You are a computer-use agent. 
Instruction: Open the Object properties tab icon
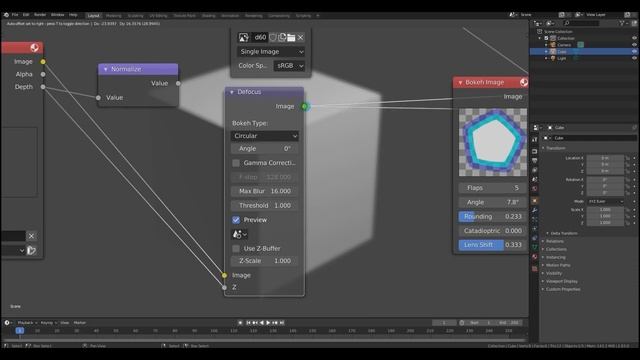point(535,201)
